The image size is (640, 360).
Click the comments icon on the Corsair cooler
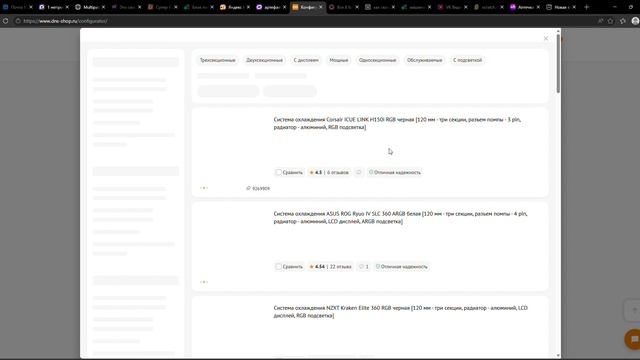pos(358,172)
